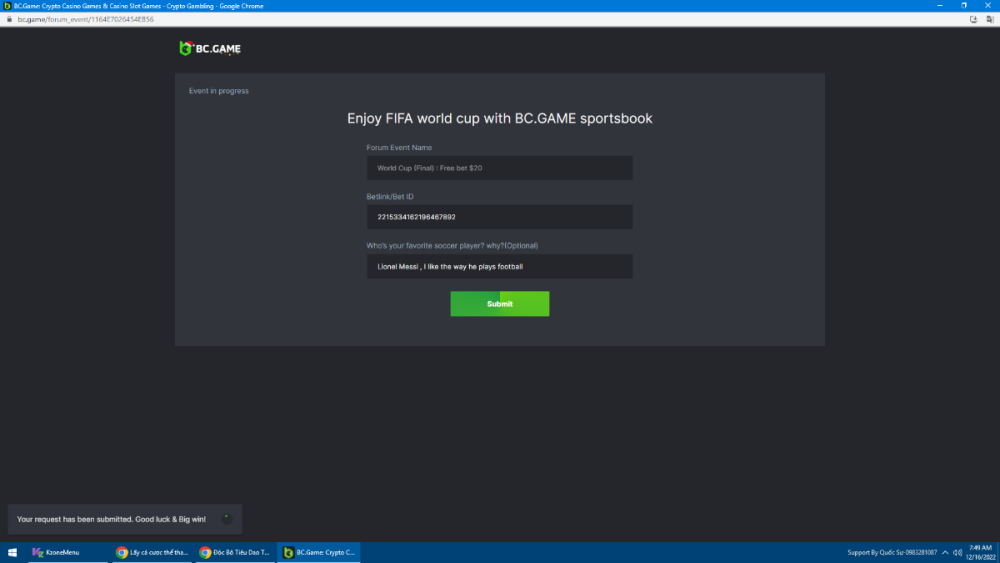Click the install app icon in address bar
The height and width of the screenshot is (563, 1000).
[x=973, y=19]
